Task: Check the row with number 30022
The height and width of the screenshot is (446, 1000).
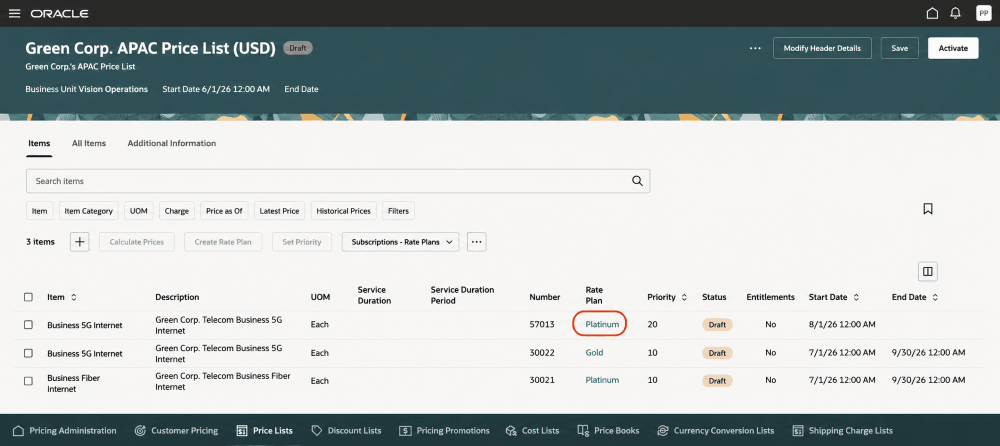Action: [x=28, y=353]
